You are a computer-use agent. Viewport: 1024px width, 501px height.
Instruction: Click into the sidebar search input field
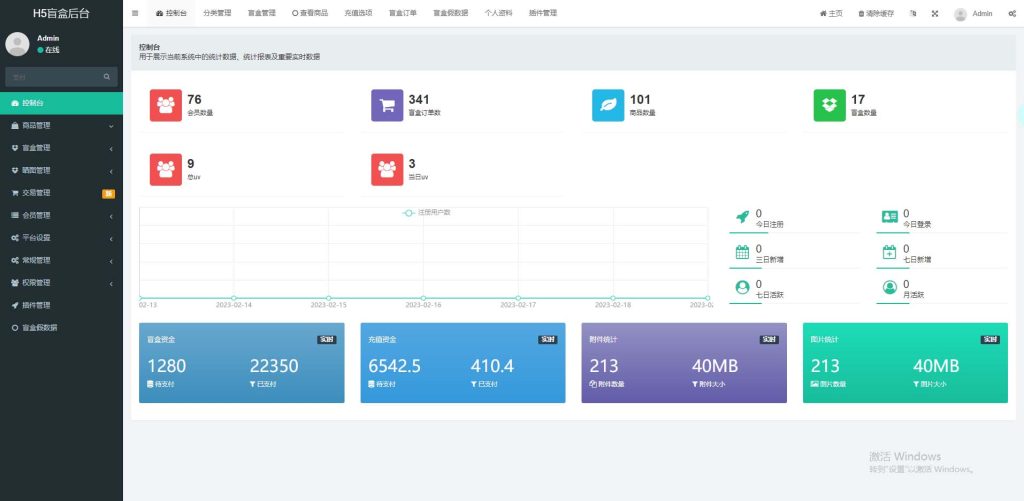point(52,77)
